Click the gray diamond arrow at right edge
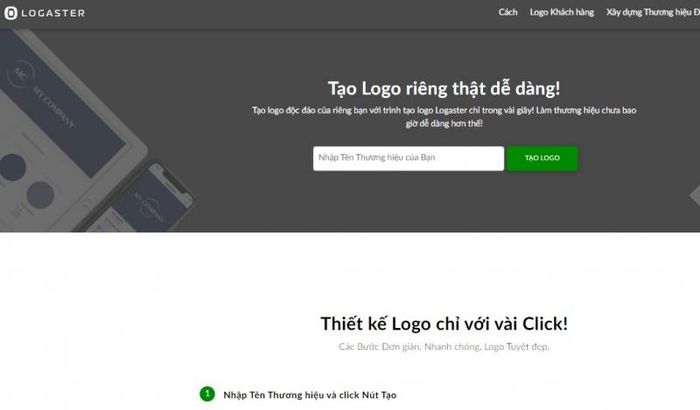 point(695,195)
